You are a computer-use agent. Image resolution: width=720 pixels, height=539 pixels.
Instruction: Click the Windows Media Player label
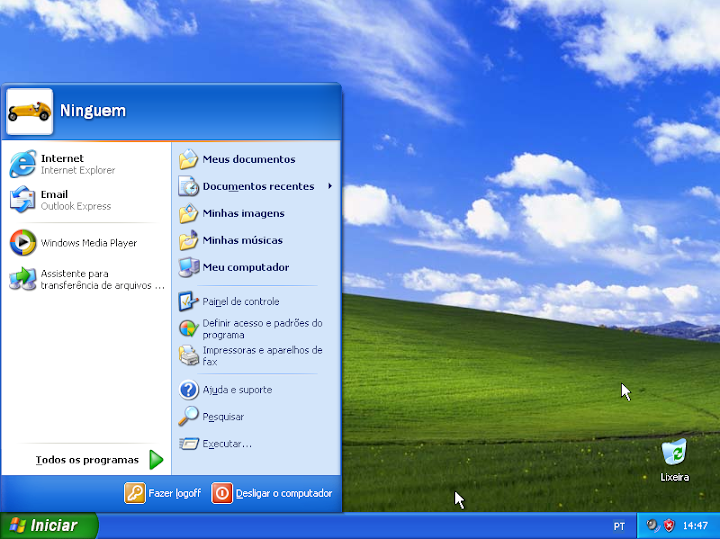click(x=89, y=243)
